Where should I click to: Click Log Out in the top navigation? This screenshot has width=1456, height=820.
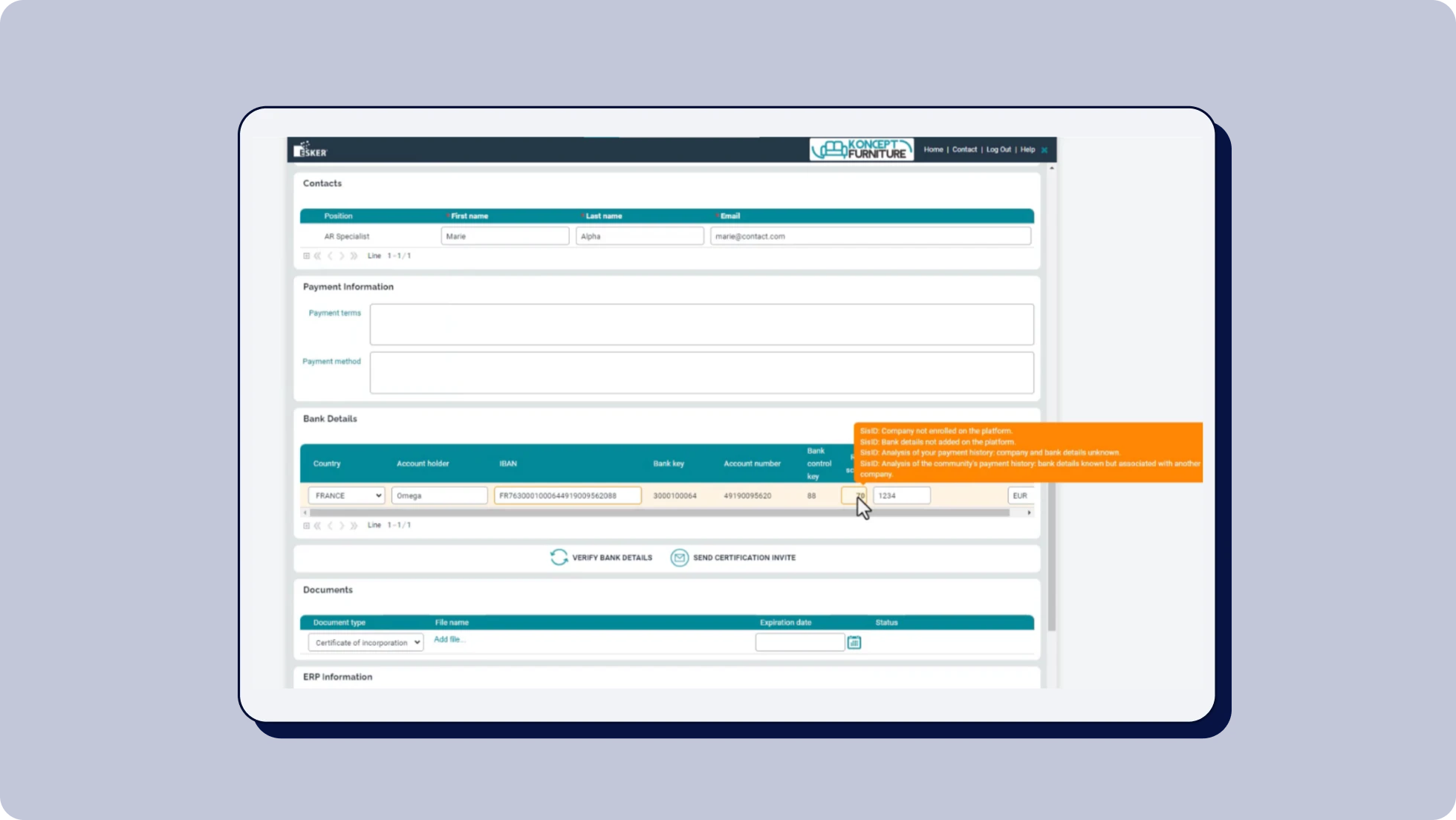tap(998, 149)
